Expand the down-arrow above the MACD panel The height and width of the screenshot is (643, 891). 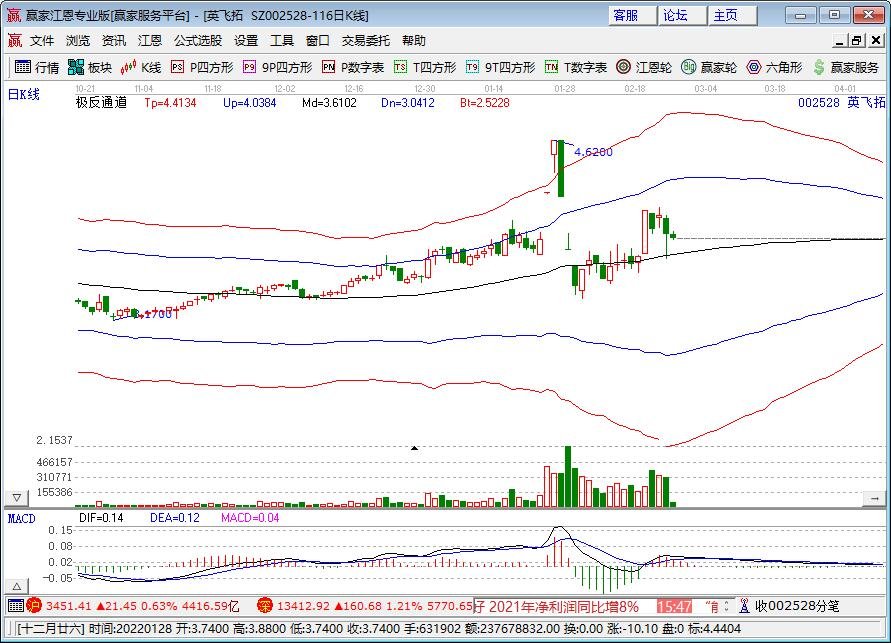pos(17,498)
